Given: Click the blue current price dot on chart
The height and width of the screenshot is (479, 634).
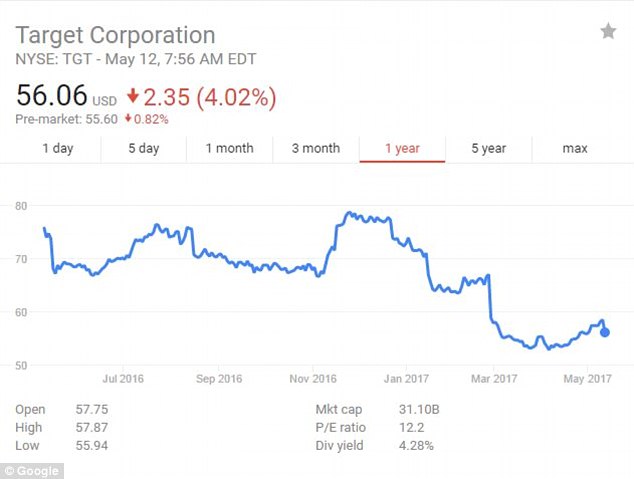Looking at the screenshot, I should coord(605,332).
